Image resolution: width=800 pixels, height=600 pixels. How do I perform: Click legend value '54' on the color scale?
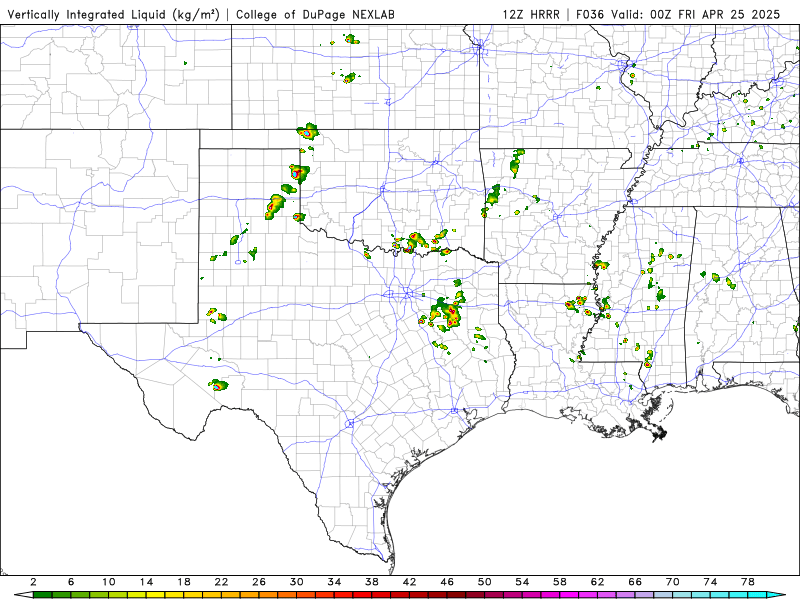pyautogui.click(x=522, y=582)
